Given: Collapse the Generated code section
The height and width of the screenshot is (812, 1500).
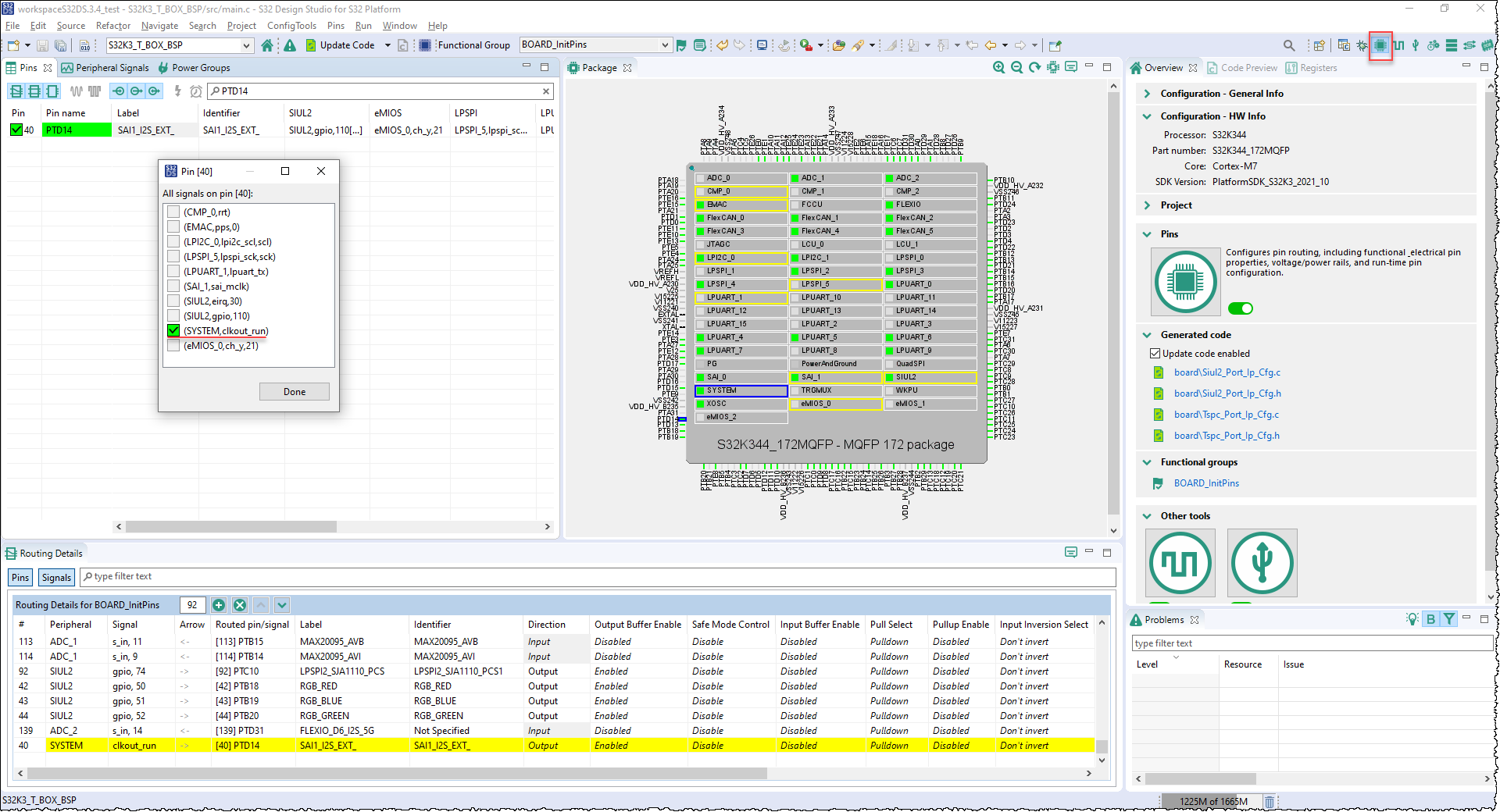Looking at the screenshot, I should [1146, 334].
